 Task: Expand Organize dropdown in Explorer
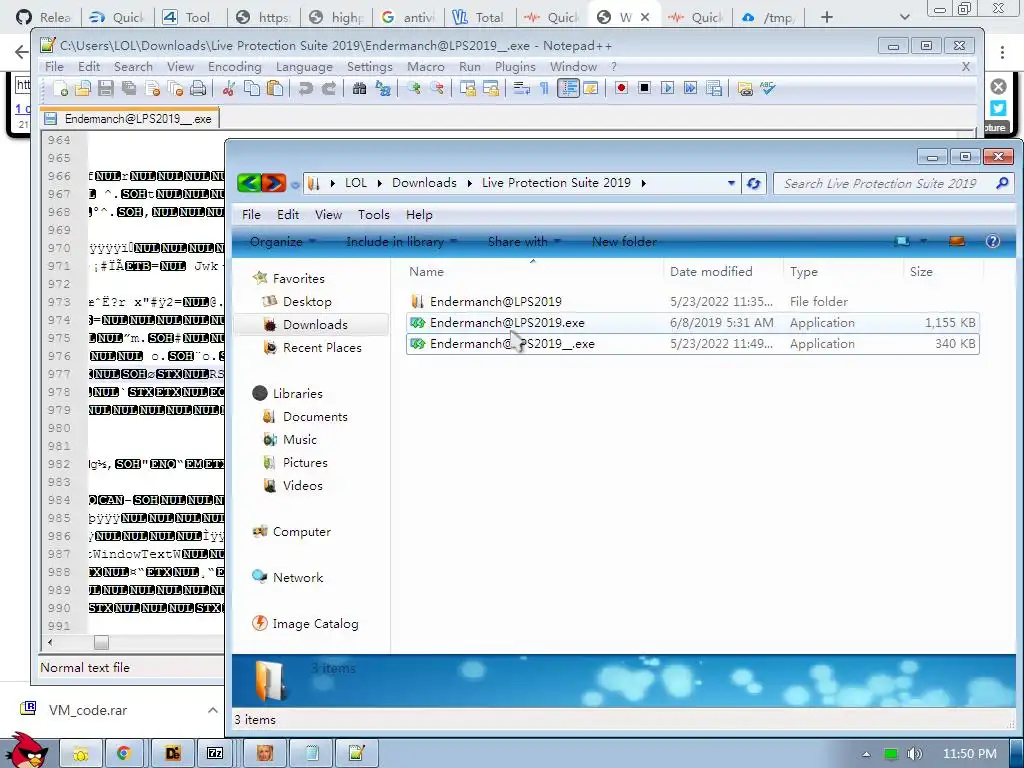pos(282,242)
